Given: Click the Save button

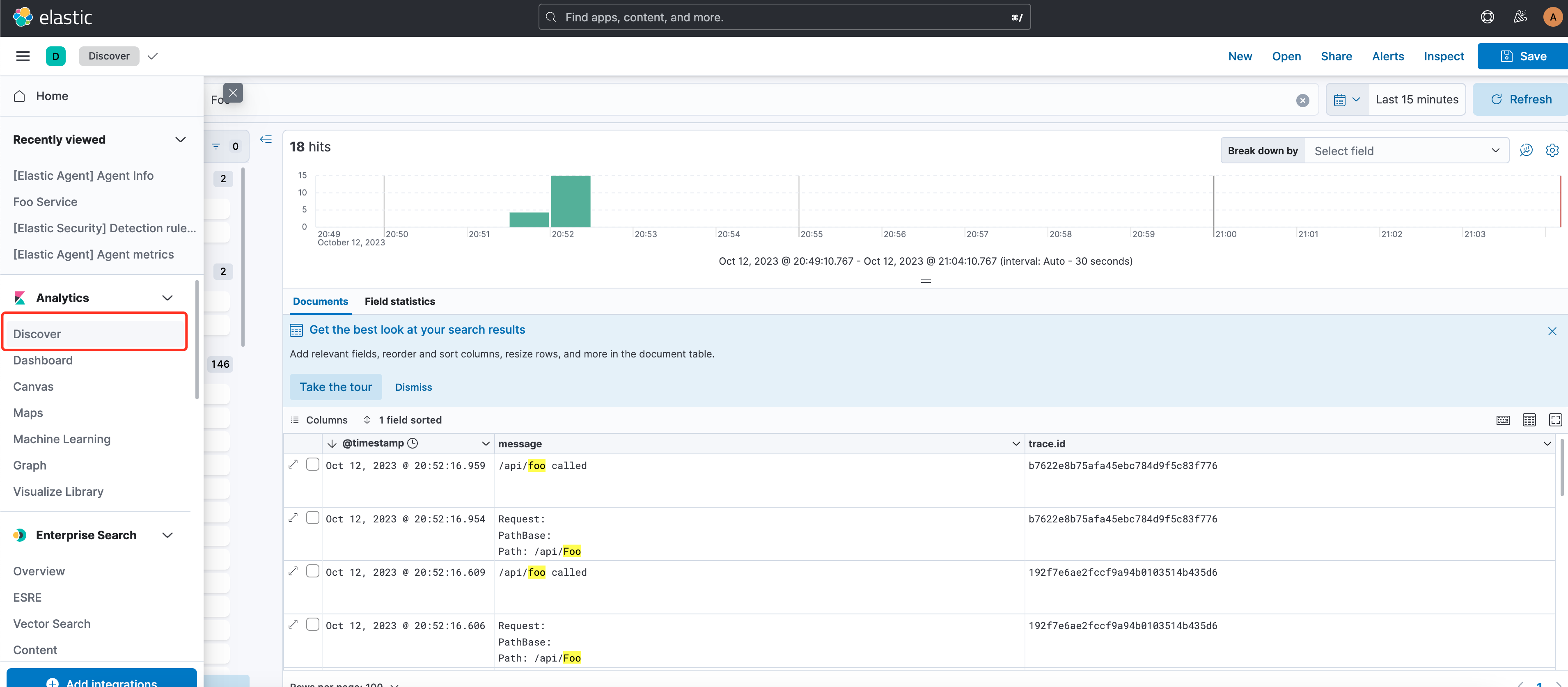Looking at the screenshot, I should pos(1522,56).
